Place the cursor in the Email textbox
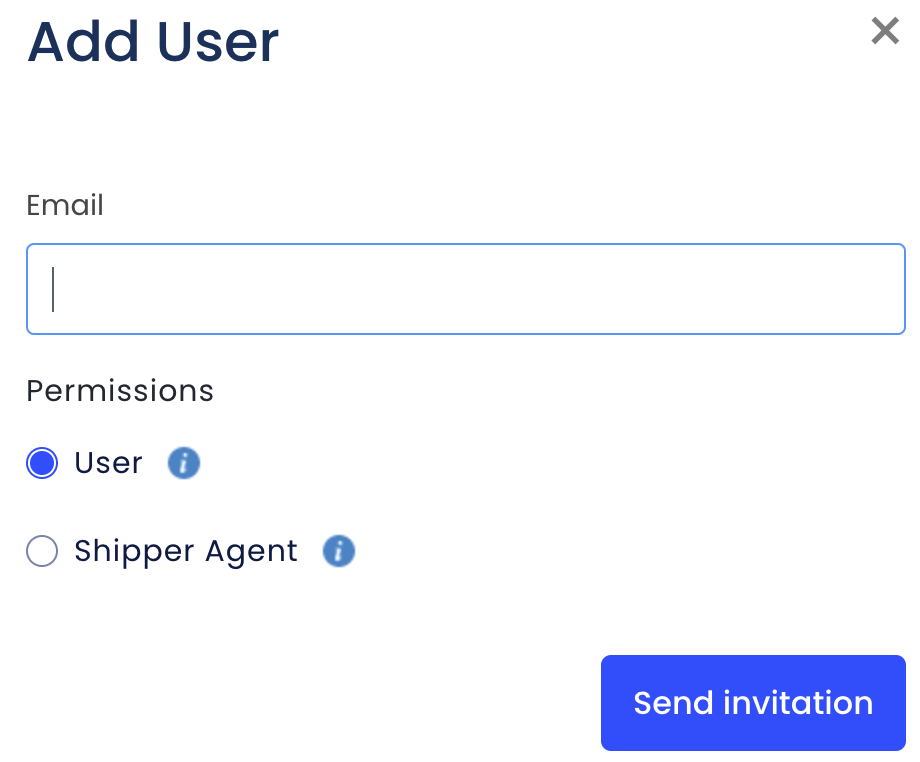Viewport: 920px width, 762px height. click(466, 289)
